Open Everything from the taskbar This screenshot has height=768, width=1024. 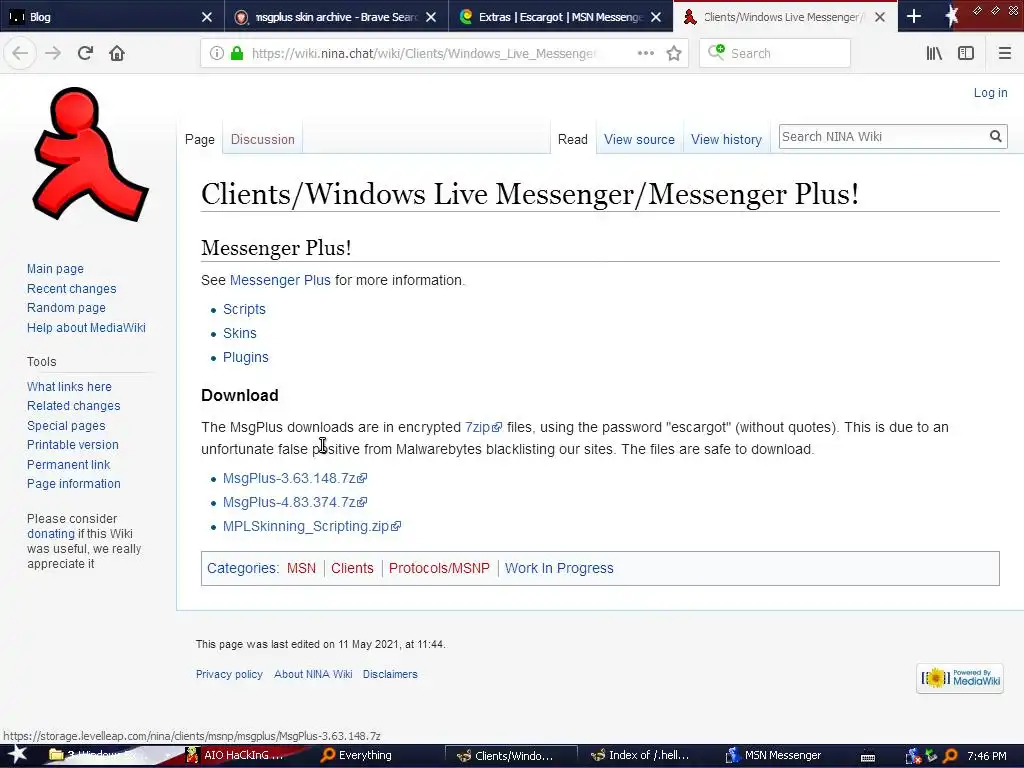click(357, 755)
